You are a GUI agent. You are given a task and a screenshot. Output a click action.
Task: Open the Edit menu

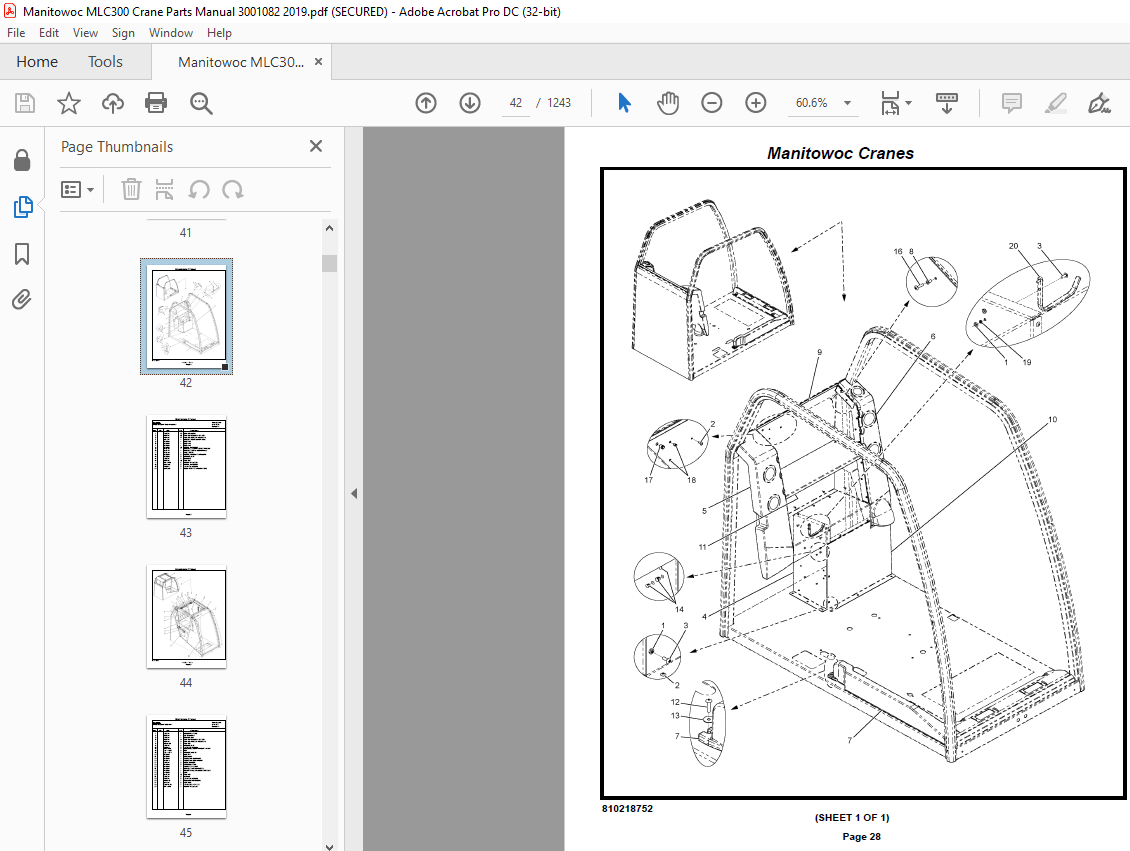point(49,33)
